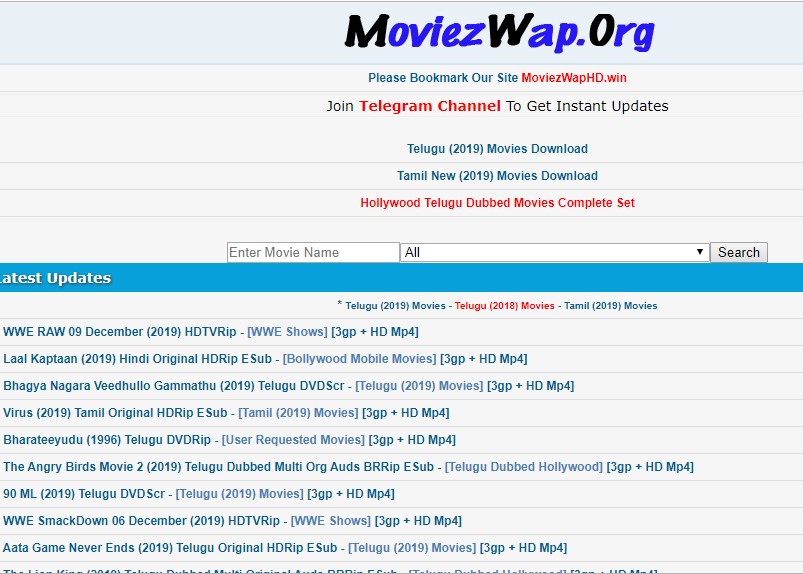Open 90 ML (2019) Telugu DVDScr
803x574 pixels.
(84, 494)
